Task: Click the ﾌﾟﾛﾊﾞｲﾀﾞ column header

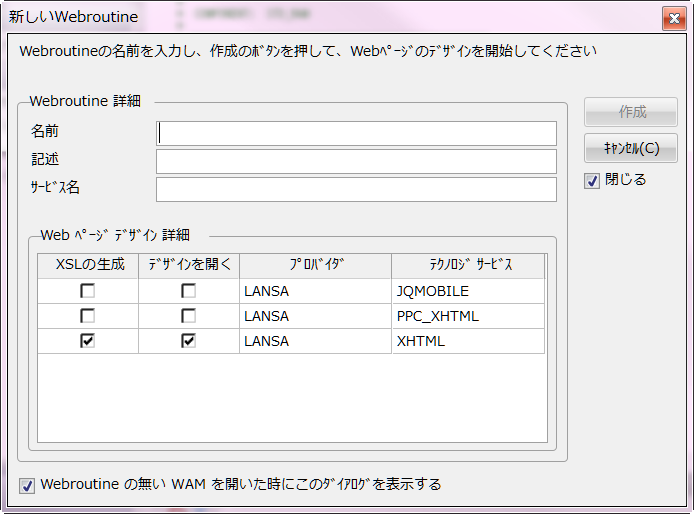Action: tap(315, 265)
